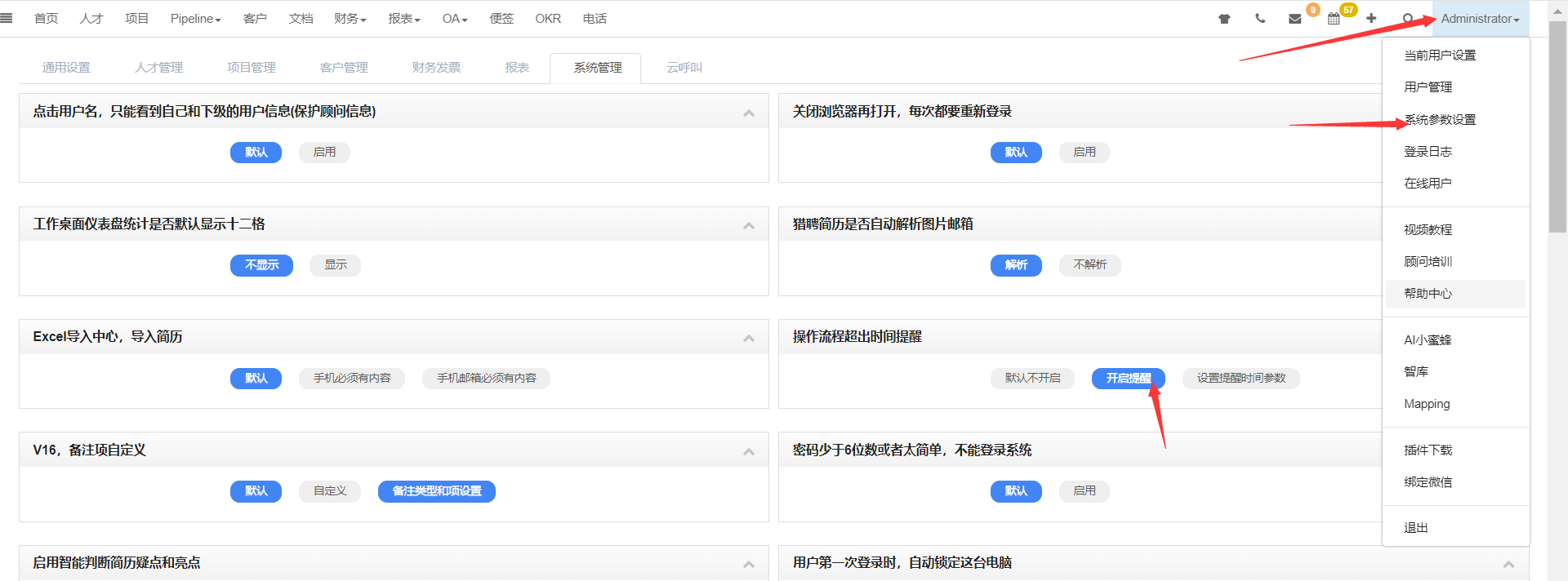Open 文档 in top navigation

point(301,19)
